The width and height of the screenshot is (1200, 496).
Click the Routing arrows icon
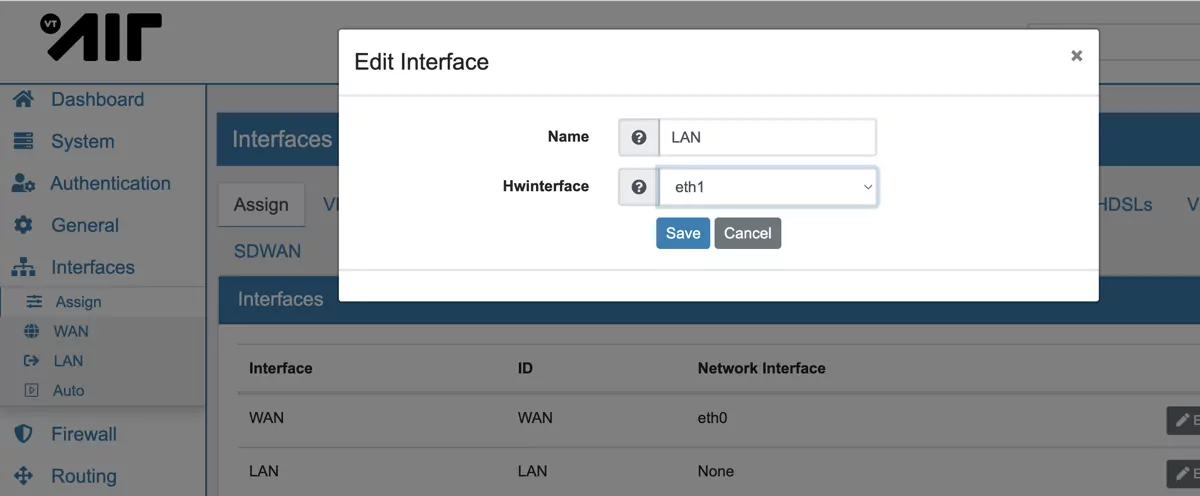(24, 476)
